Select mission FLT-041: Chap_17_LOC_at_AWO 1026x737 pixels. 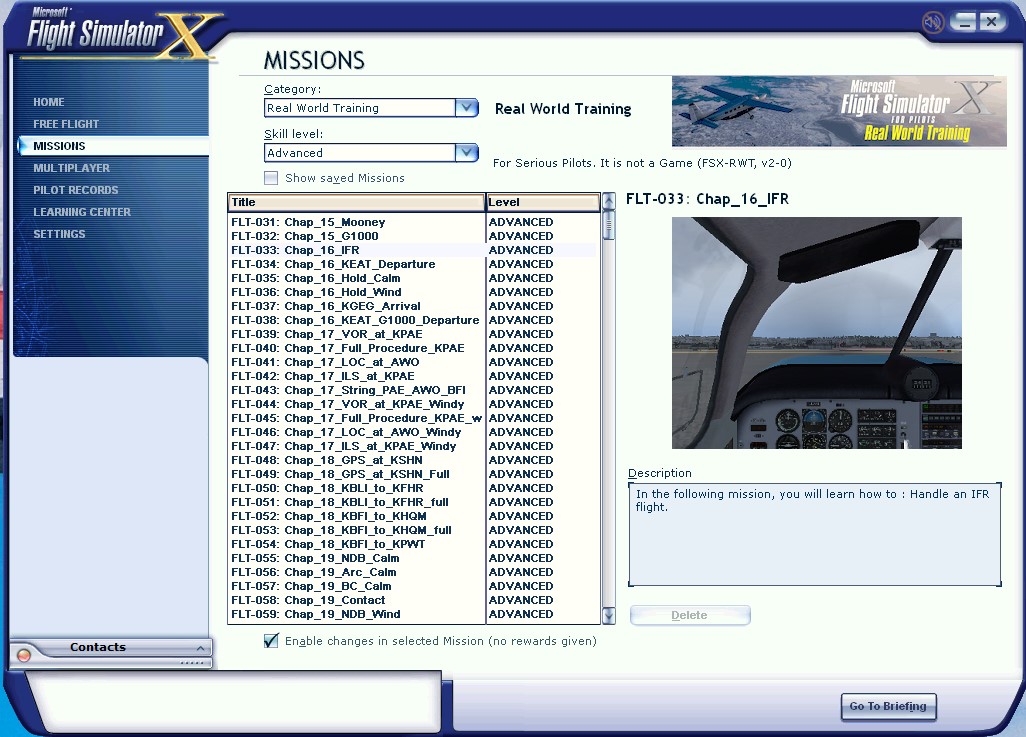pyautogui.click(x=413, y=363)
